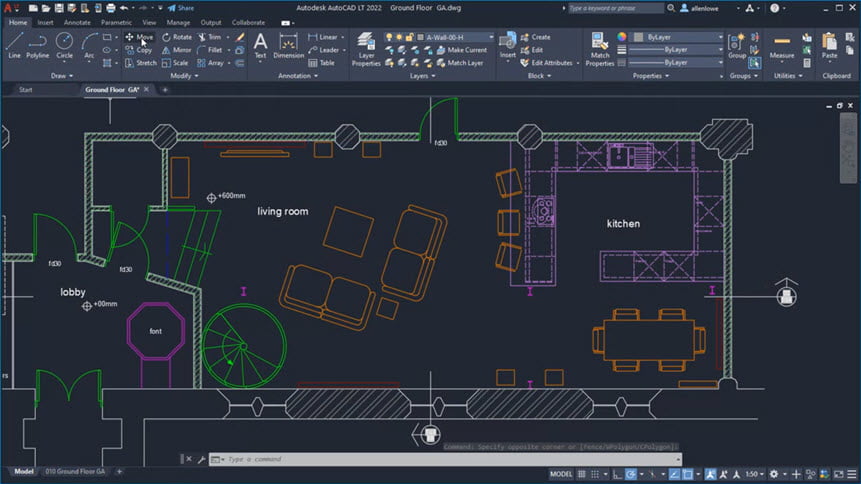Toggle the drawing grid display
Screen dimensions: 861x484
coord(582,474)
